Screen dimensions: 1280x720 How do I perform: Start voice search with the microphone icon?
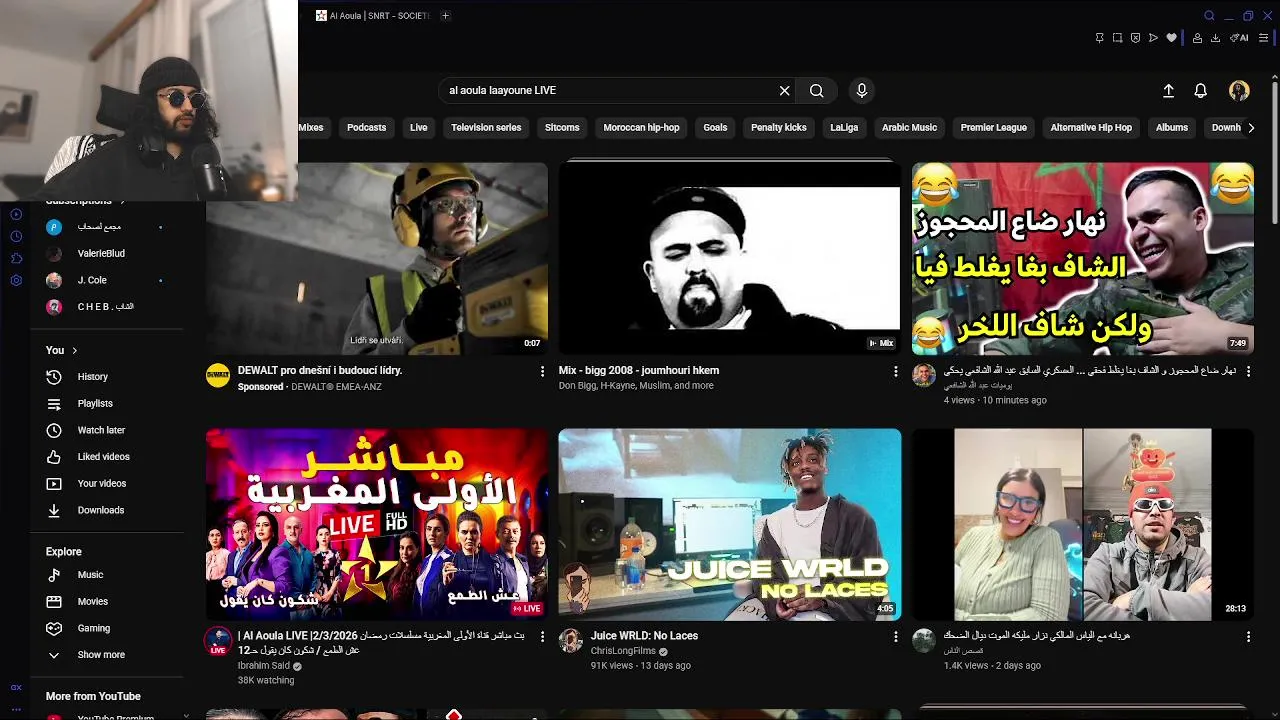coord(862,91)
